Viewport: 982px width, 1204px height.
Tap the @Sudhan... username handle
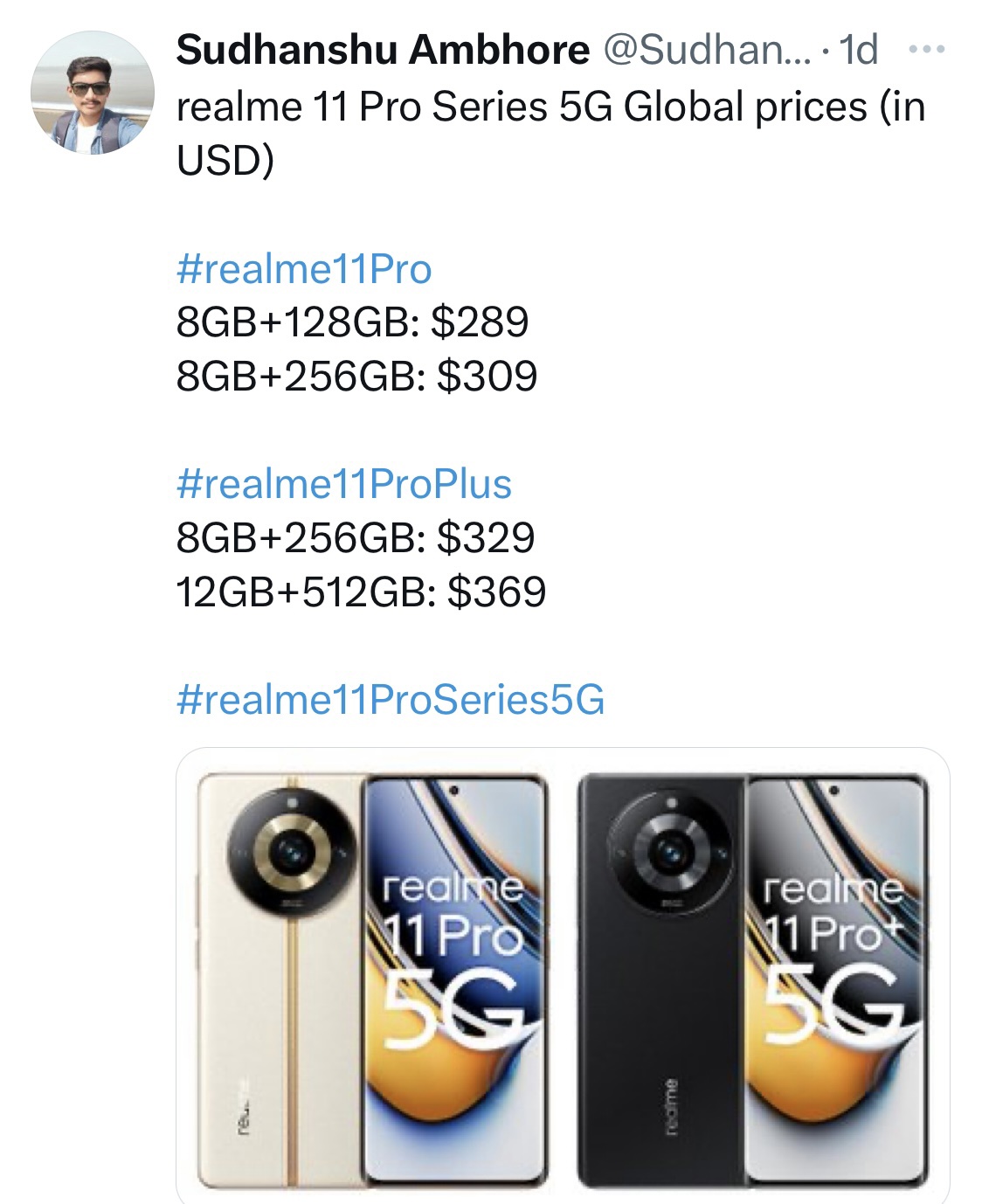707,50
